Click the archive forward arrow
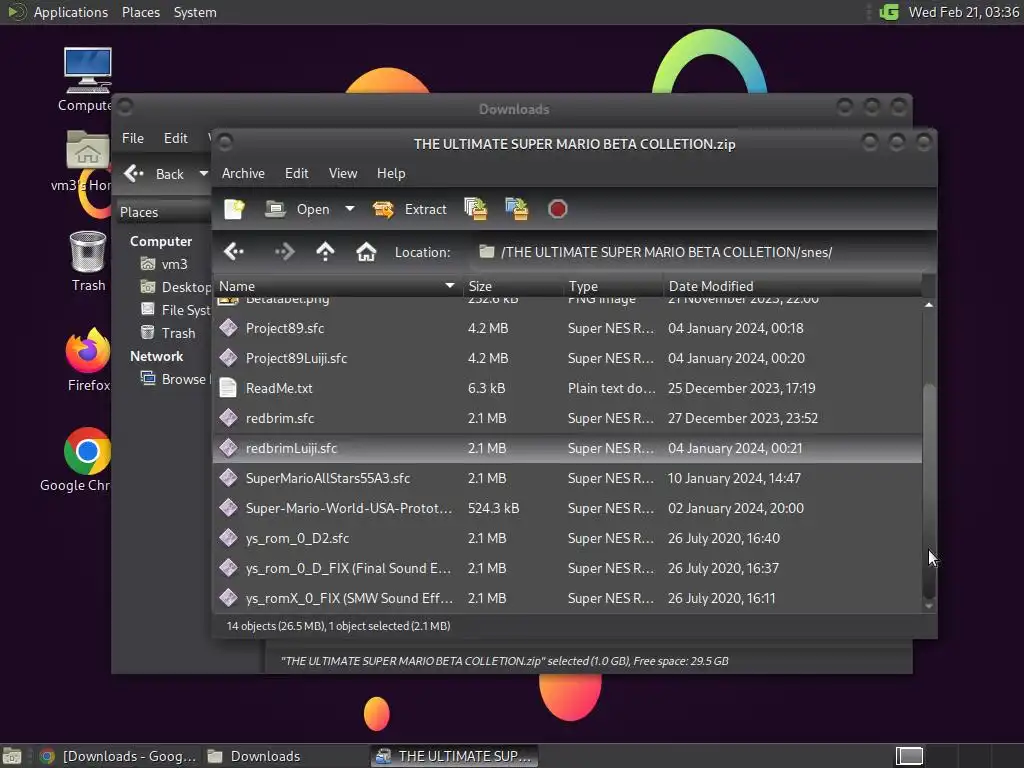Screen dimensions: 1024x768 (284, 251)
